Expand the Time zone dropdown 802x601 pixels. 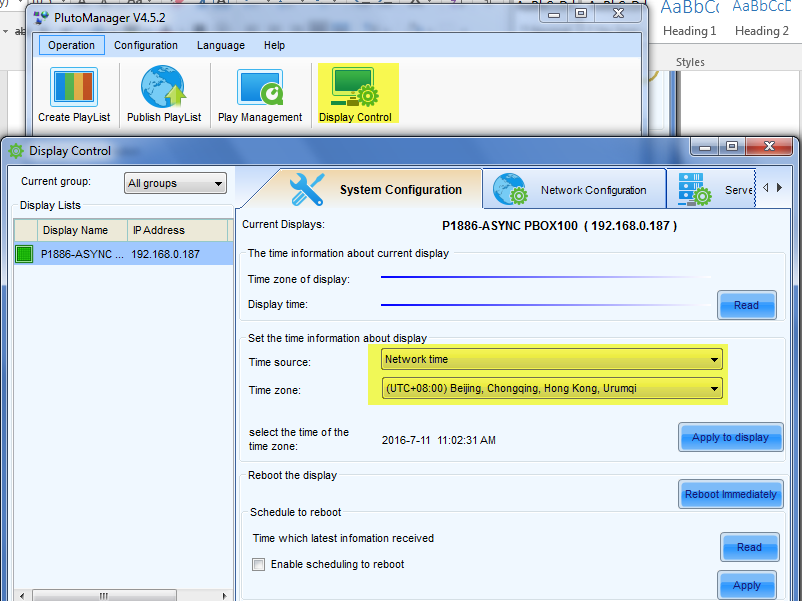552,388
